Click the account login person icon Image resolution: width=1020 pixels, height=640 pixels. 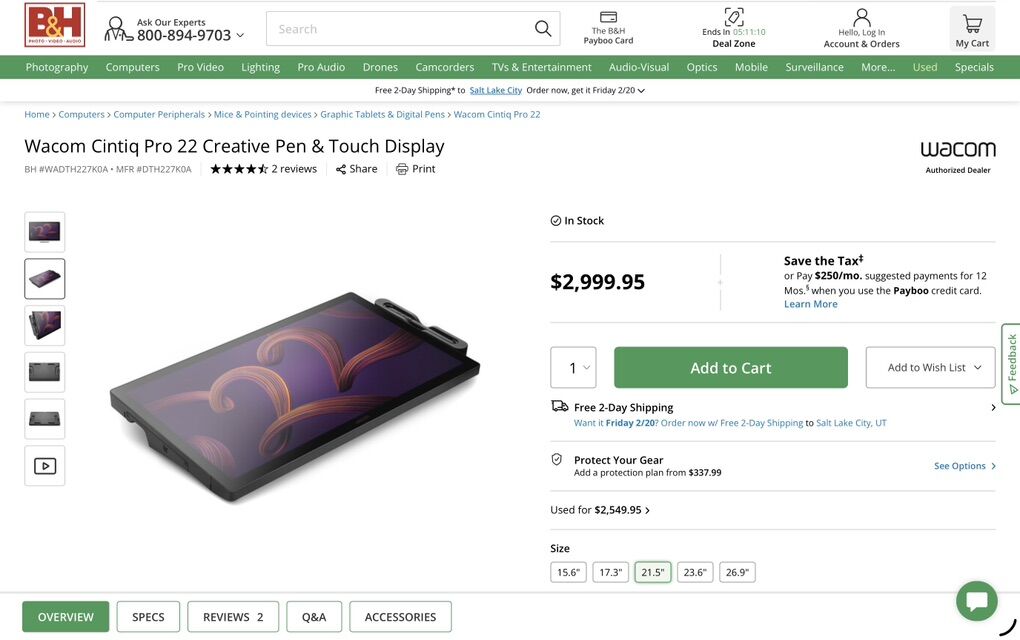point(861,17)
